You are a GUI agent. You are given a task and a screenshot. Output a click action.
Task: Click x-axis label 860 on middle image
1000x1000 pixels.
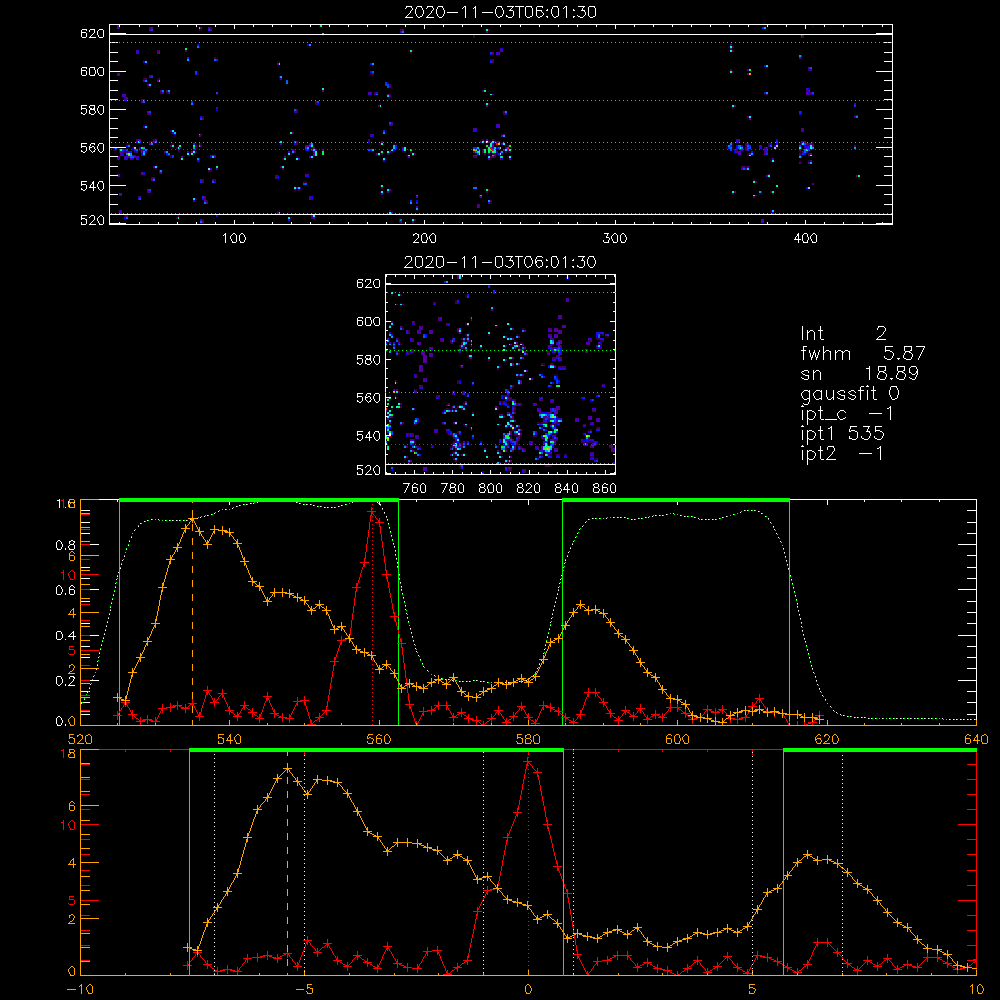tap(605, 489)
